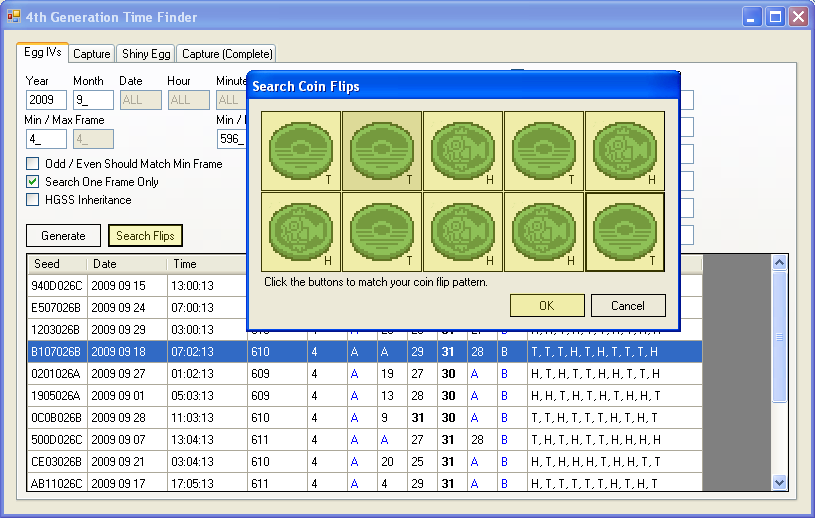Screen dimensions: 815x518
Task: Flip the fifth top-row coin showing heads
Action: [x=625, y=150]
